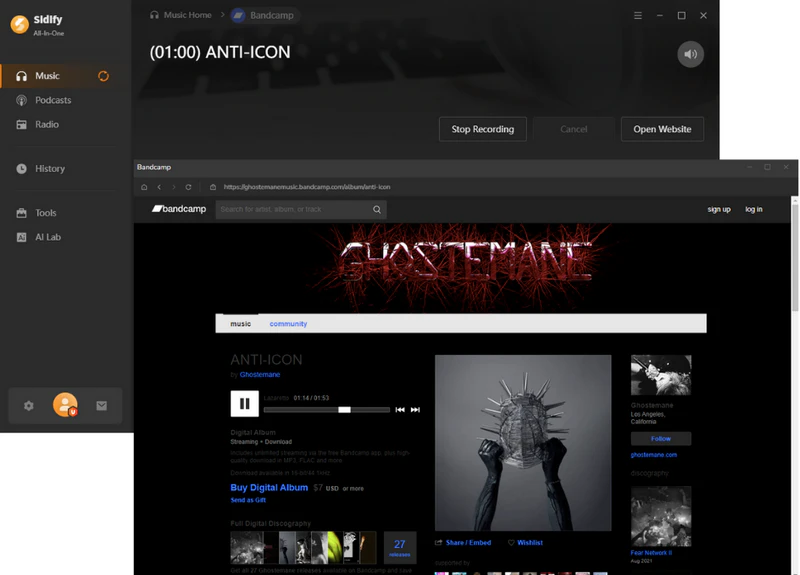This screenshot has height=575, width=800.
Task: Click Send as Gift link
Action: 248,500
